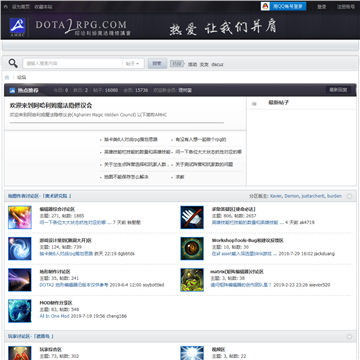Open the All In One Mod thread

coord(54,316)
